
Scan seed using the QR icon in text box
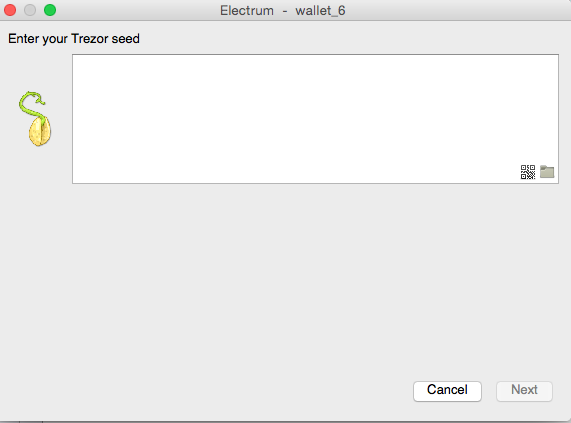pyautogui.click(x=528, y=172)
